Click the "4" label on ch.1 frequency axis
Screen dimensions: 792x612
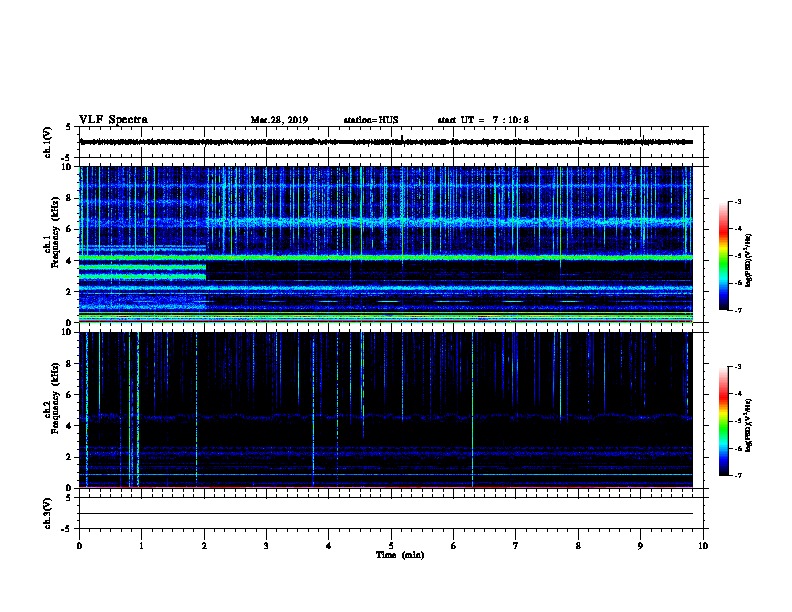click(69, 261)
